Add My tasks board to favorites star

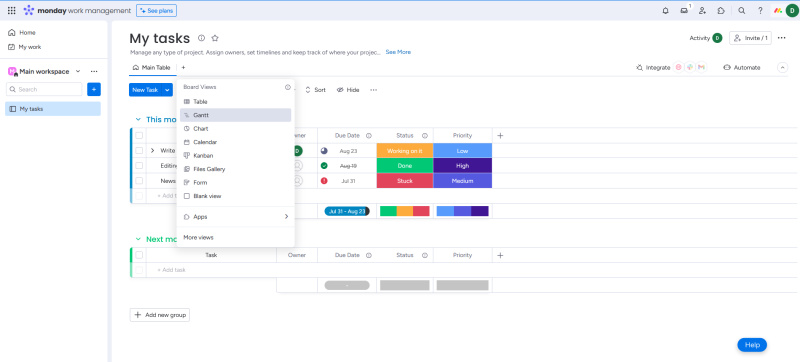215,38
